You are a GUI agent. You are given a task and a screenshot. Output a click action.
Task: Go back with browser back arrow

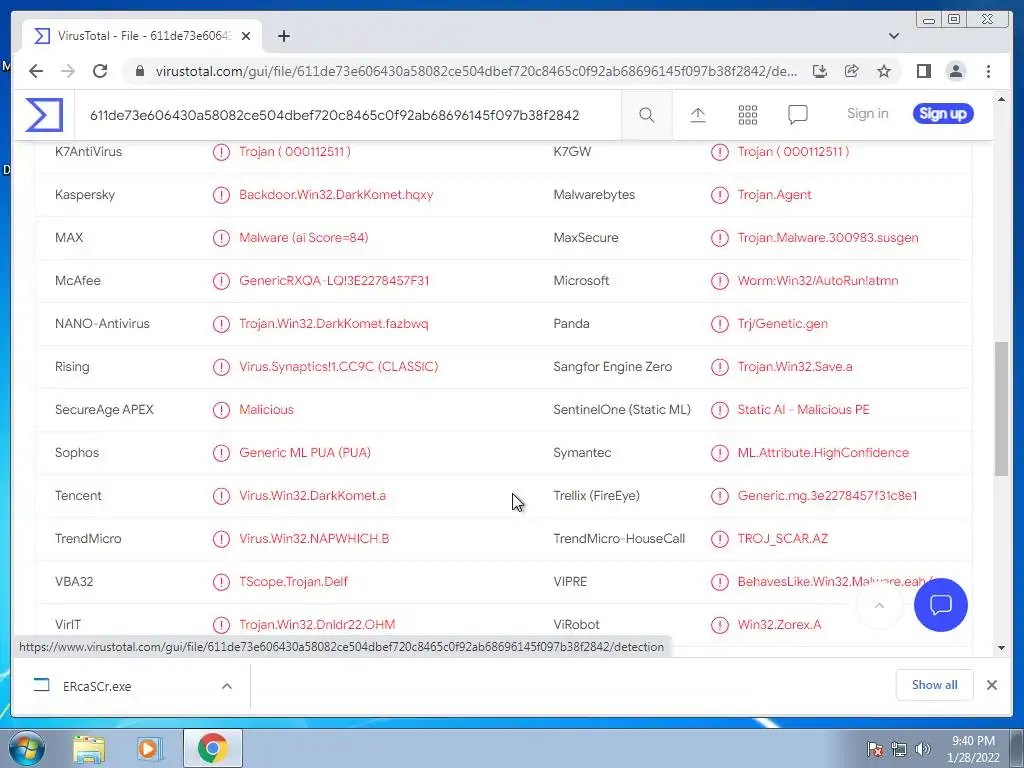36,71
